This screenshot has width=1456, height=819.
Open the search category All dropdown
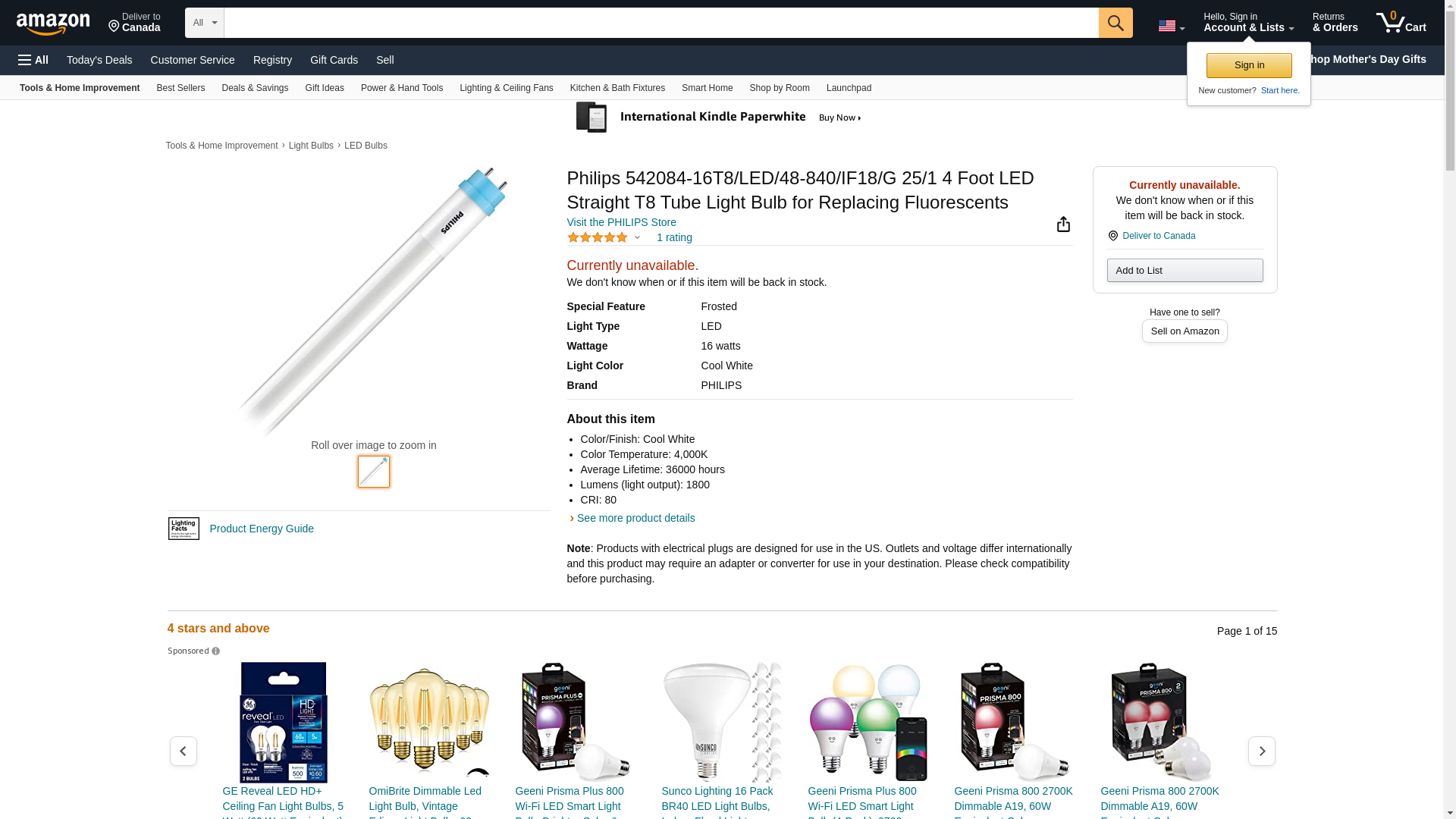(x=205, y=23)
